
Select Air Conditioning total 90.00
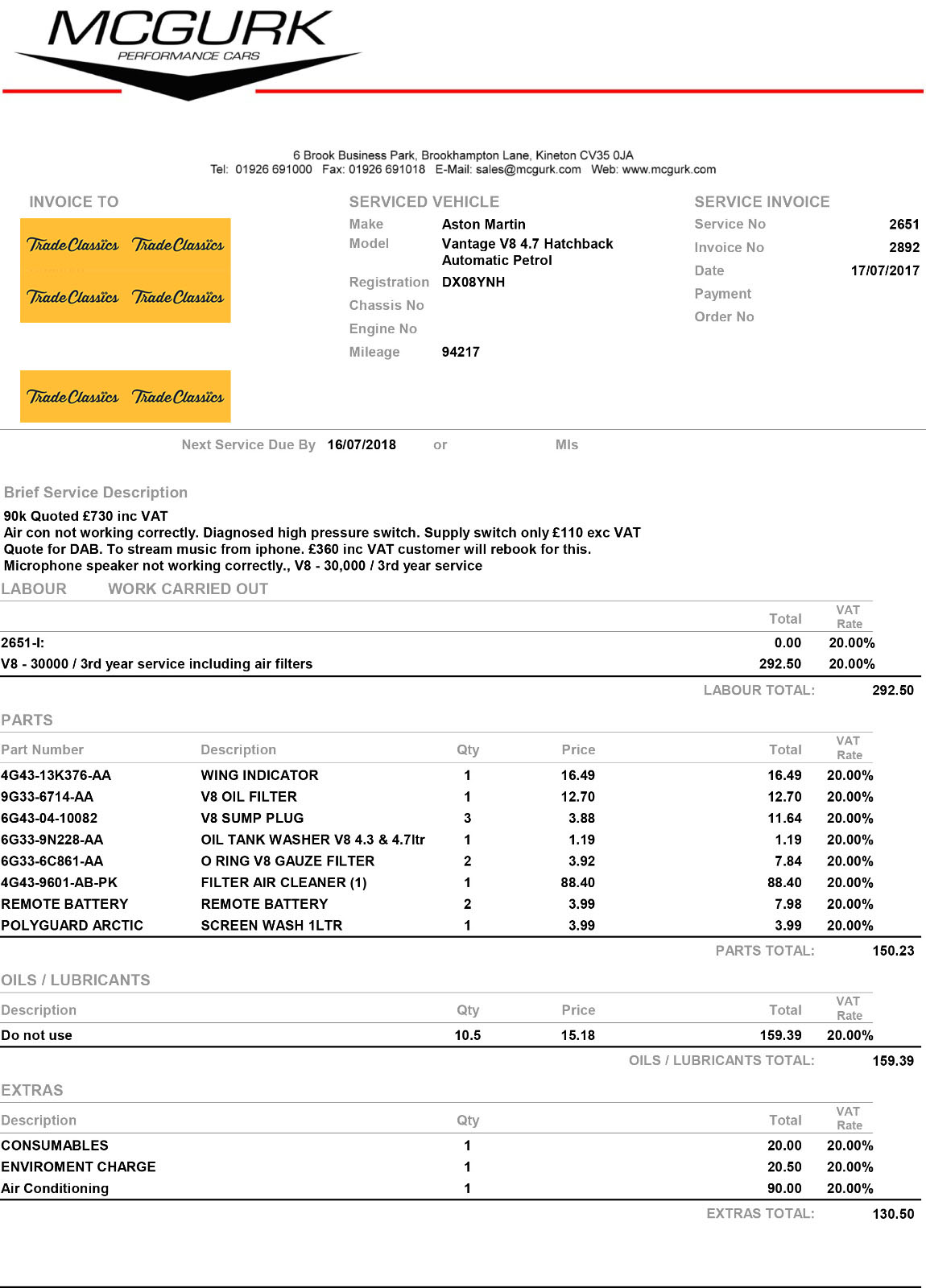[784, 1189]
